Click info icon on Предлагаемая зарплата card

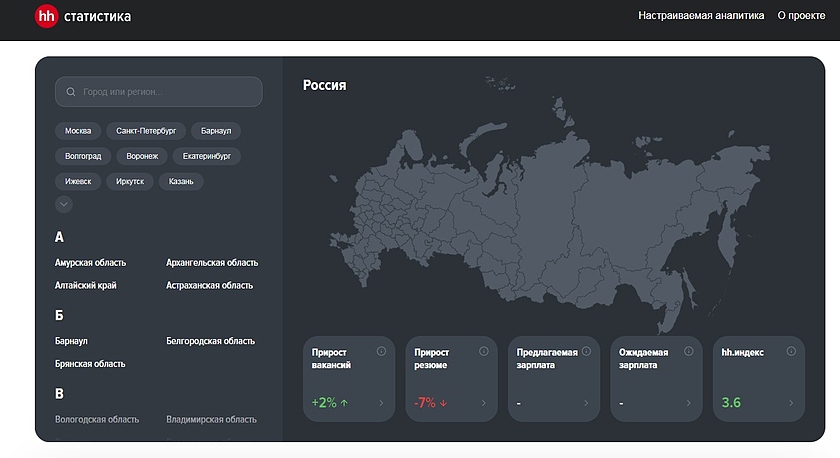(x=586, y=351)
